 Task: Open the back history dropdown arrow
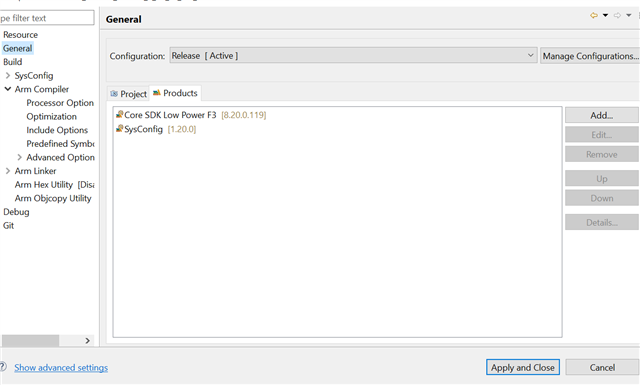point(605,16)
